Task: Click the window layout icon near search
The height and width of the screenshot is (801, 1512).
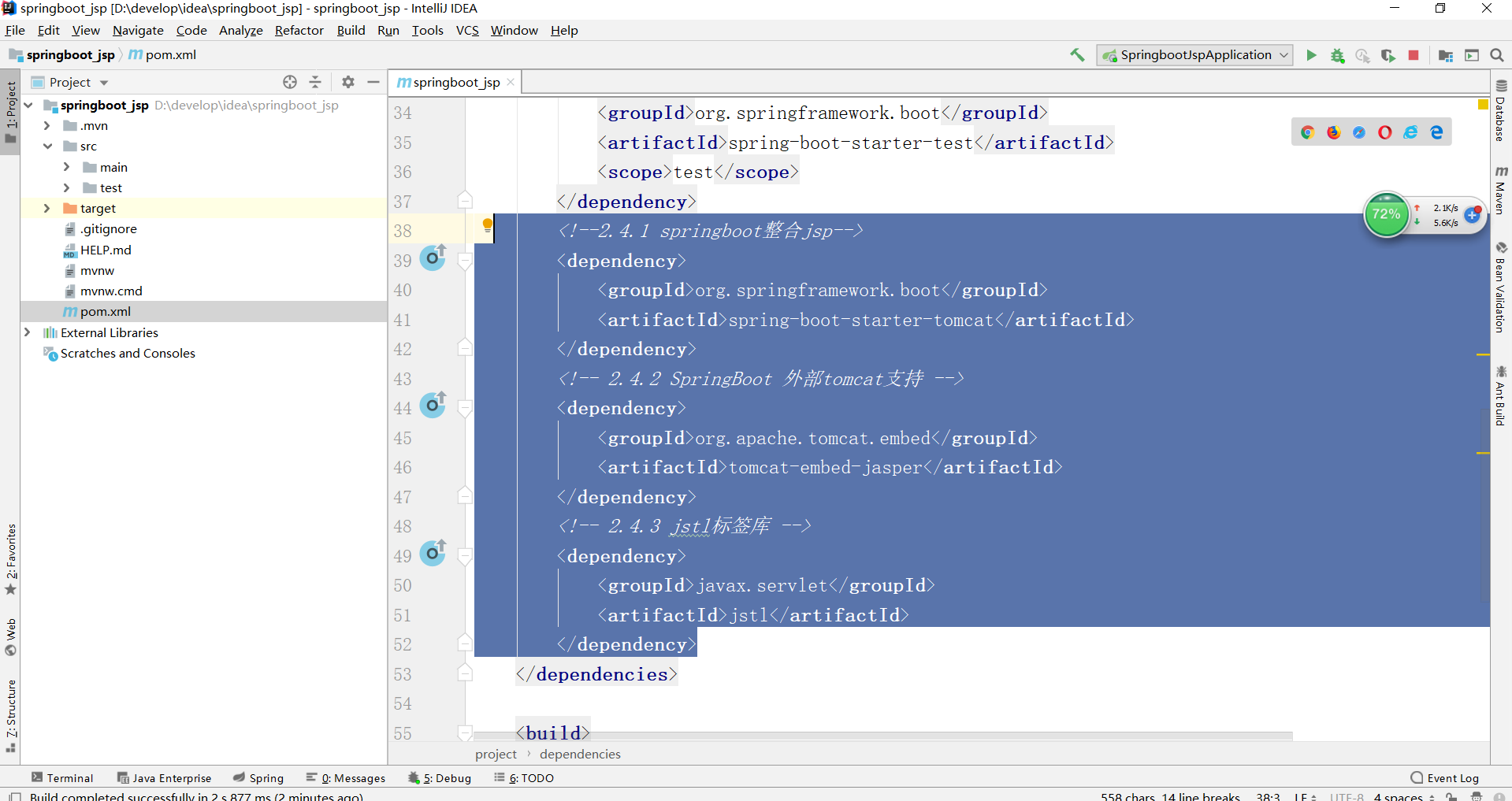Action: (1472, 55)
